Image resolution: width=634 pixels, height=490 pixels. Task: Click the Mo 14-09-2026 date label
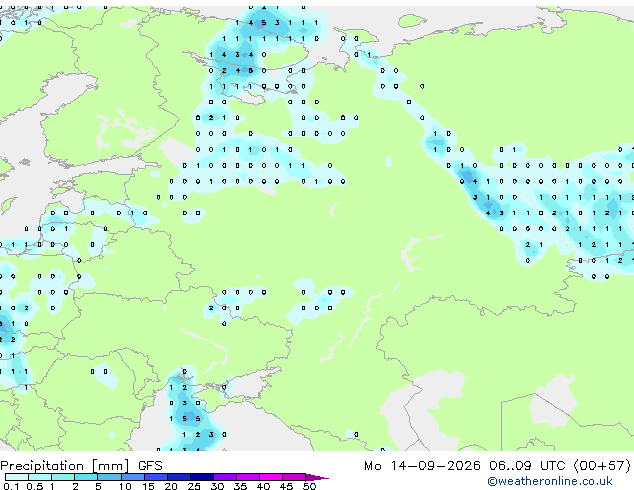[422, 466]
